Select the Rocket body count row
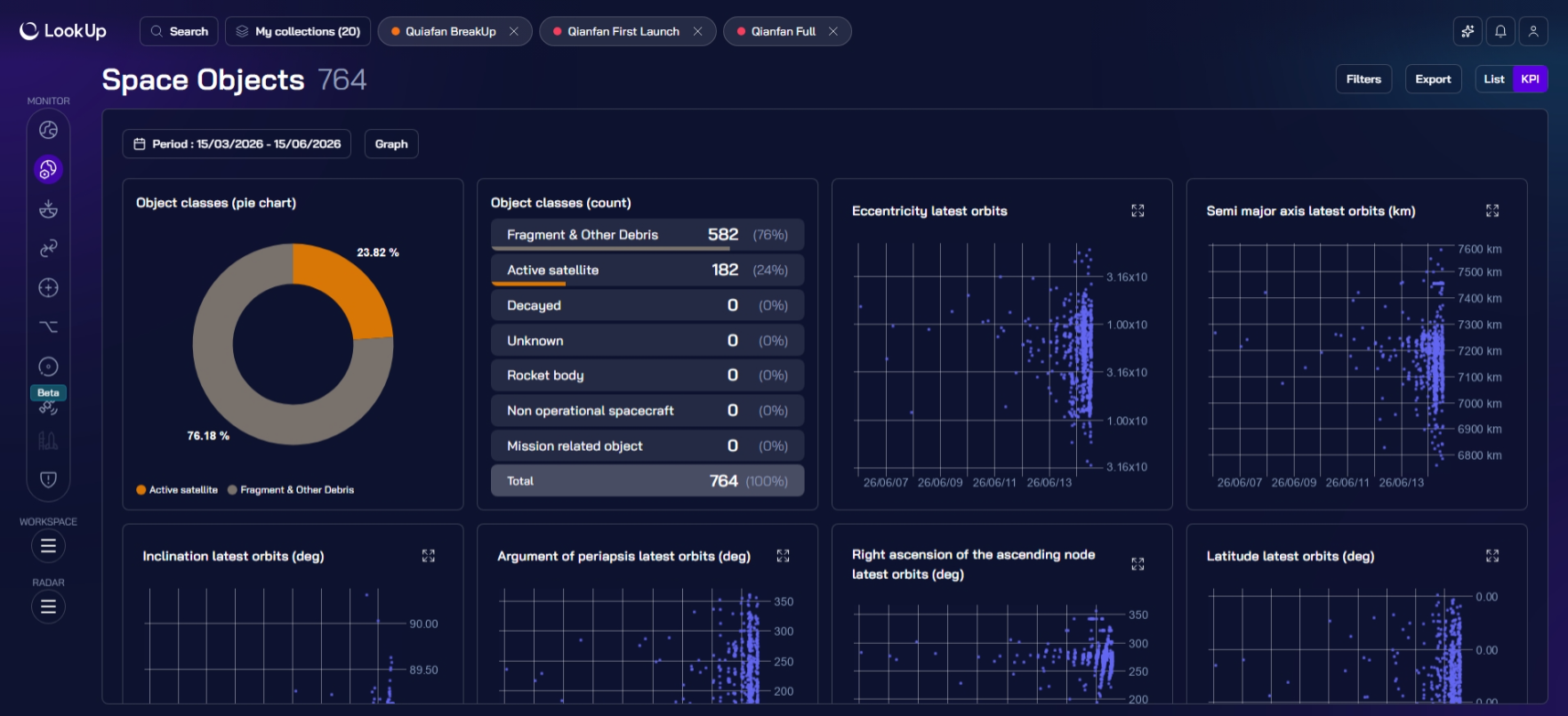This screenshot has height=716, width=1568. click(x=647, y=375)
